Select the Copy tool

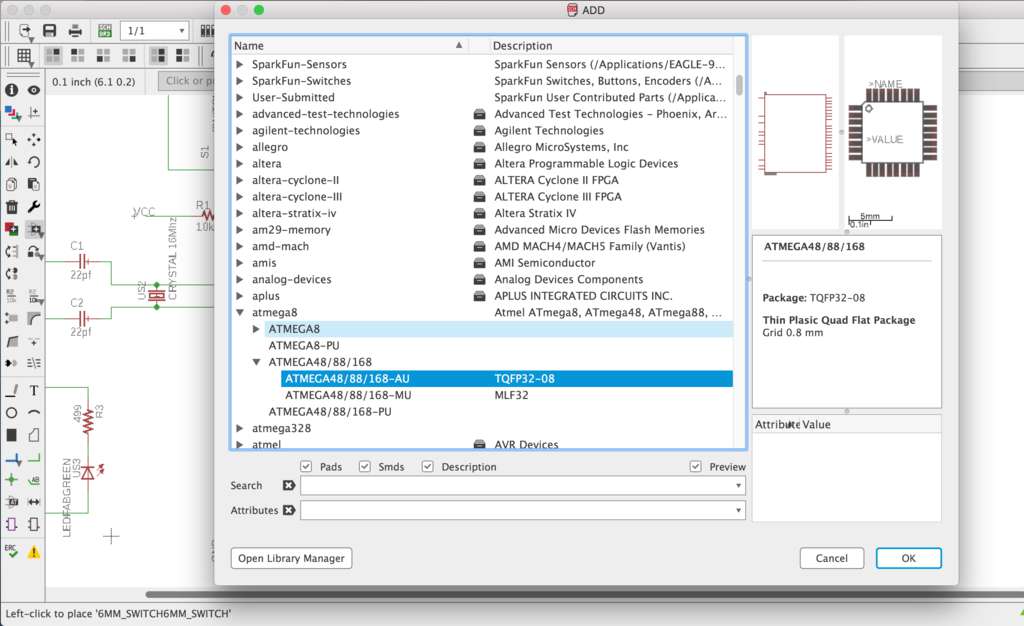click(12, 184)
